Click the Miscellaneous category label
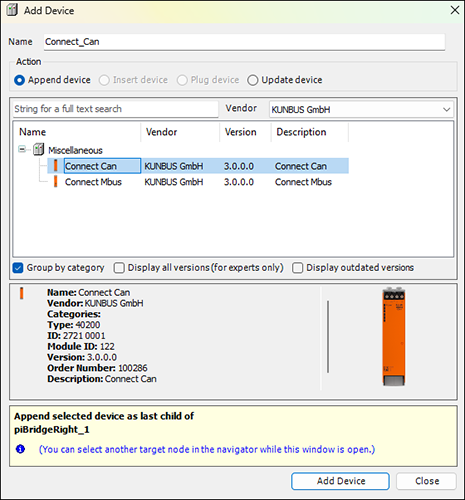Image resolution: width=465 pixels, height=500 pixels. coord(75,150)
